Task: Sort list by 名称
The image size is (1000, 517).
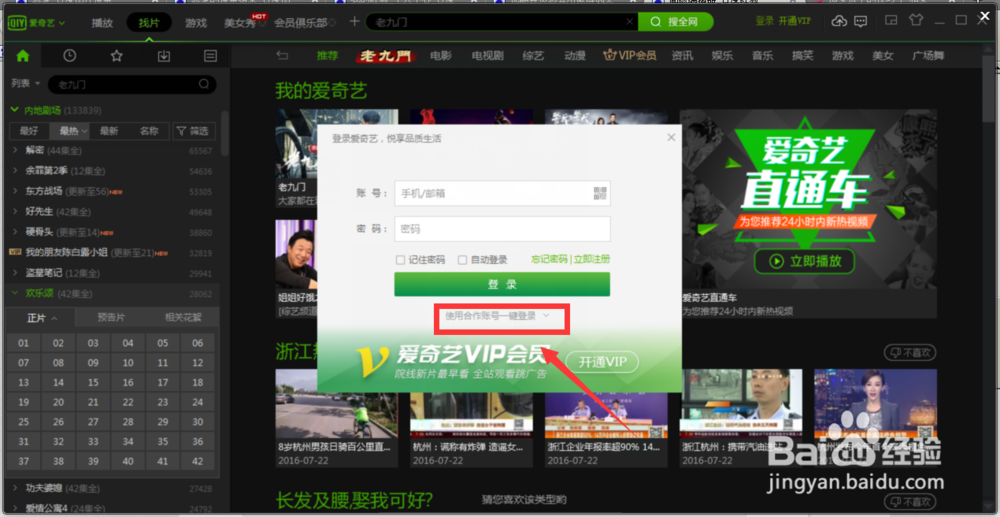Action: click(x=149, y=131)
